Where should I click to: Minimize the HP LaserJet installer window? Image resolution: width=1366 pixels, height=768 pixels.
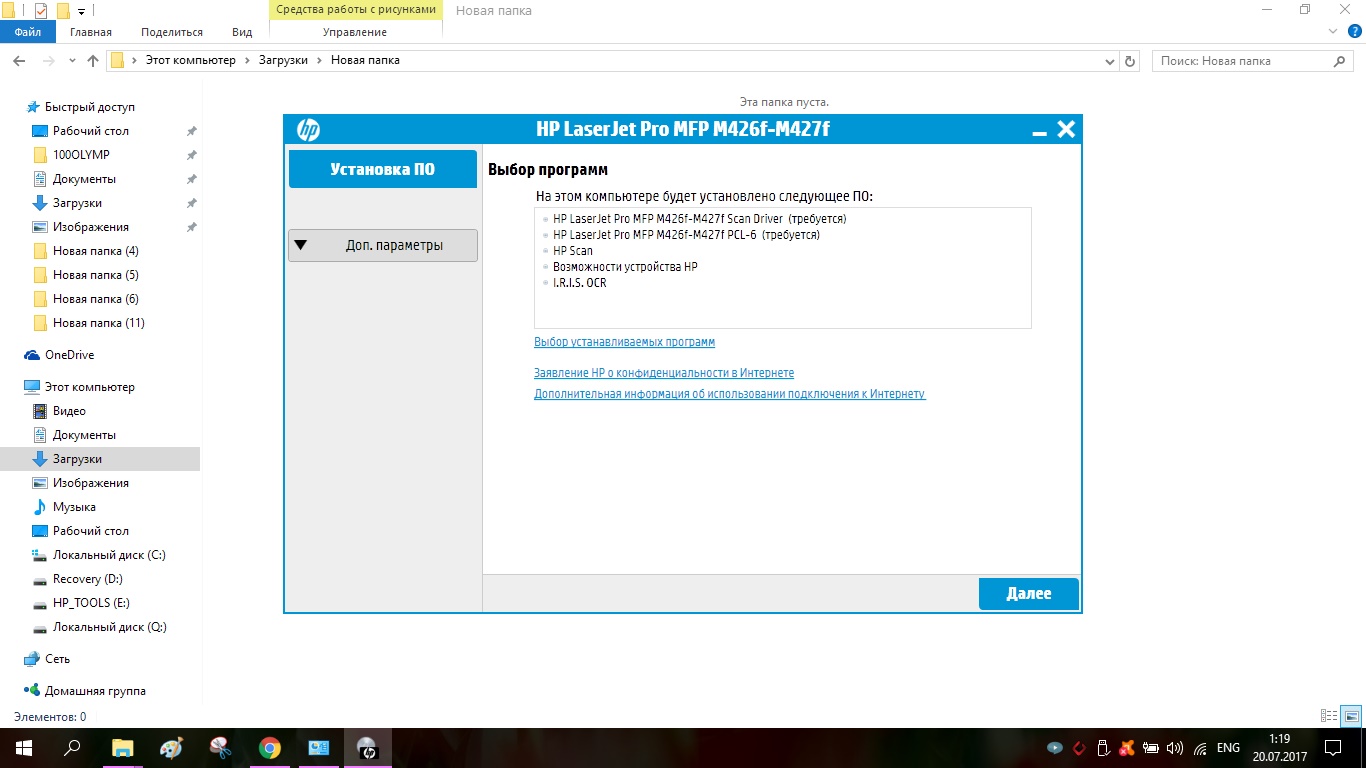[x=1040, y=132]
